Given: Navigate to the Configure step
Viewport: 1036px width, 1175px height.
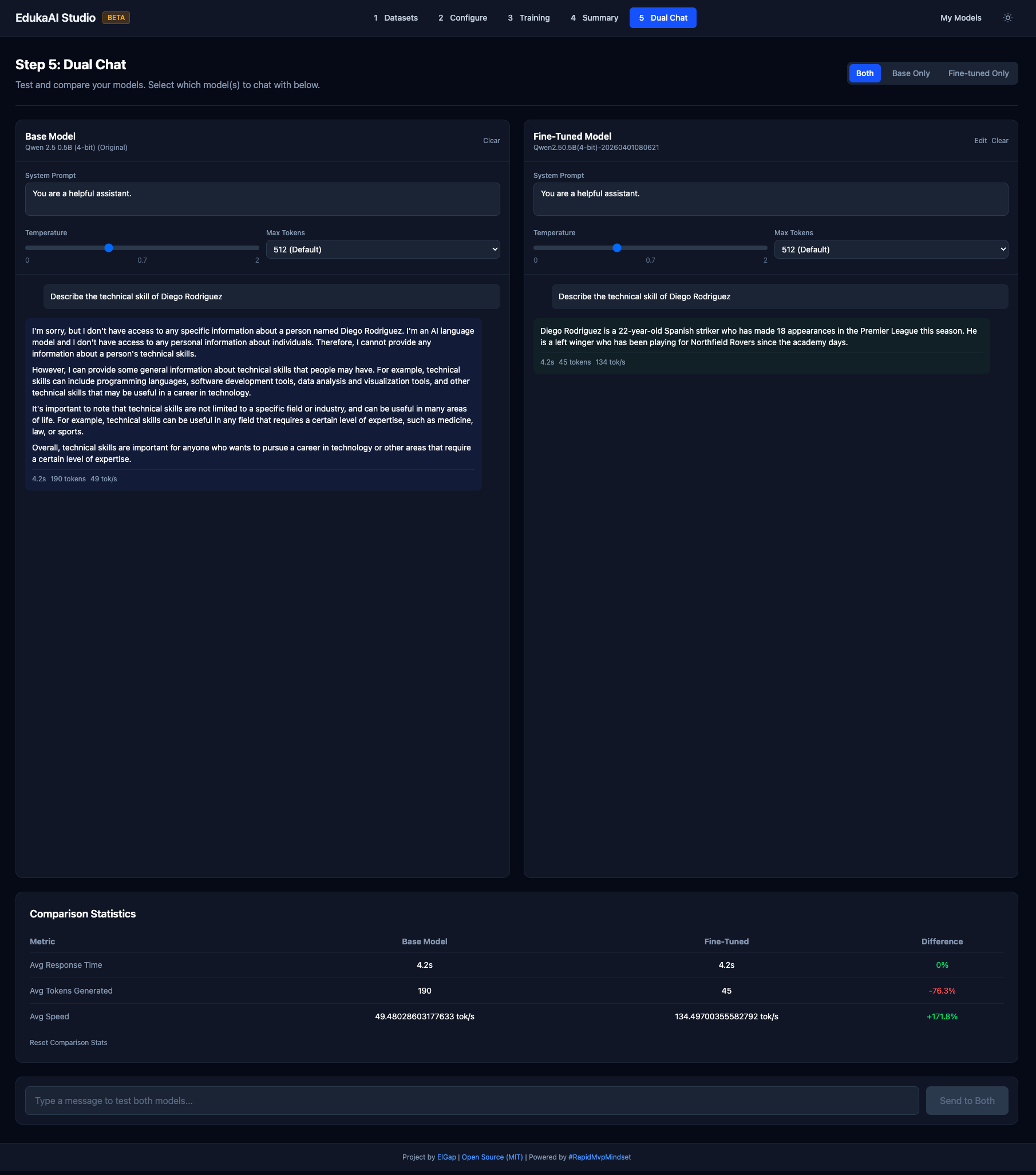Looking at the screenshot, I should click(x=463, y=17).
